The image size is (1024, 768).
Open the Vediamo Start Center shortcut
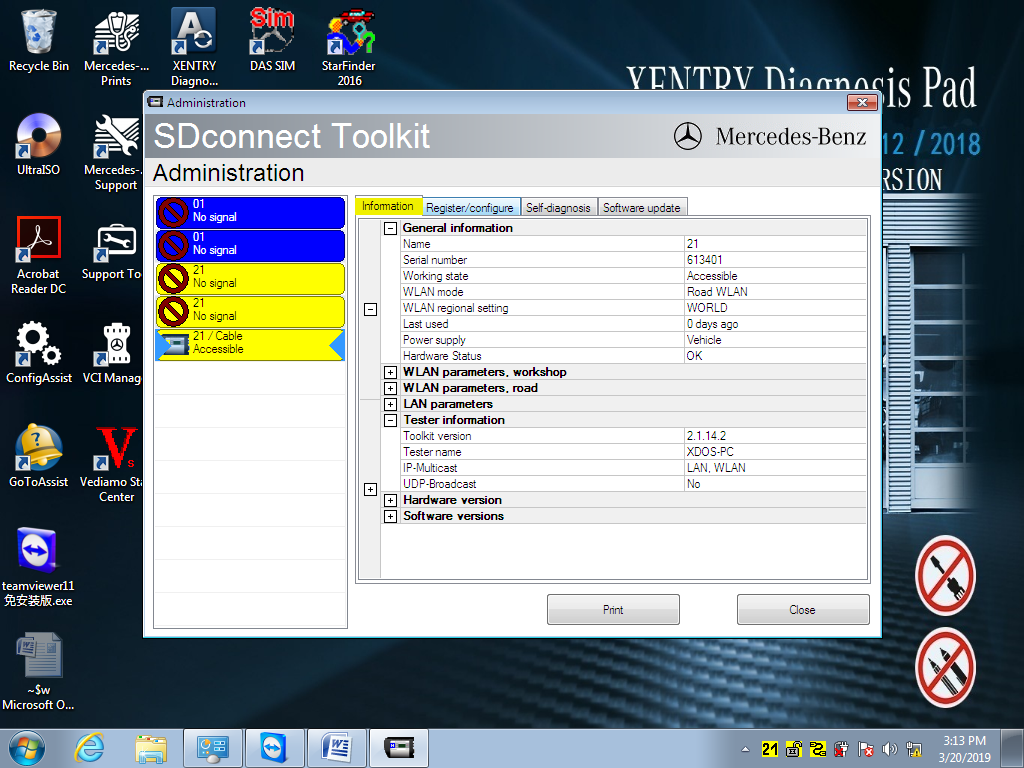(x=112, y=463)
